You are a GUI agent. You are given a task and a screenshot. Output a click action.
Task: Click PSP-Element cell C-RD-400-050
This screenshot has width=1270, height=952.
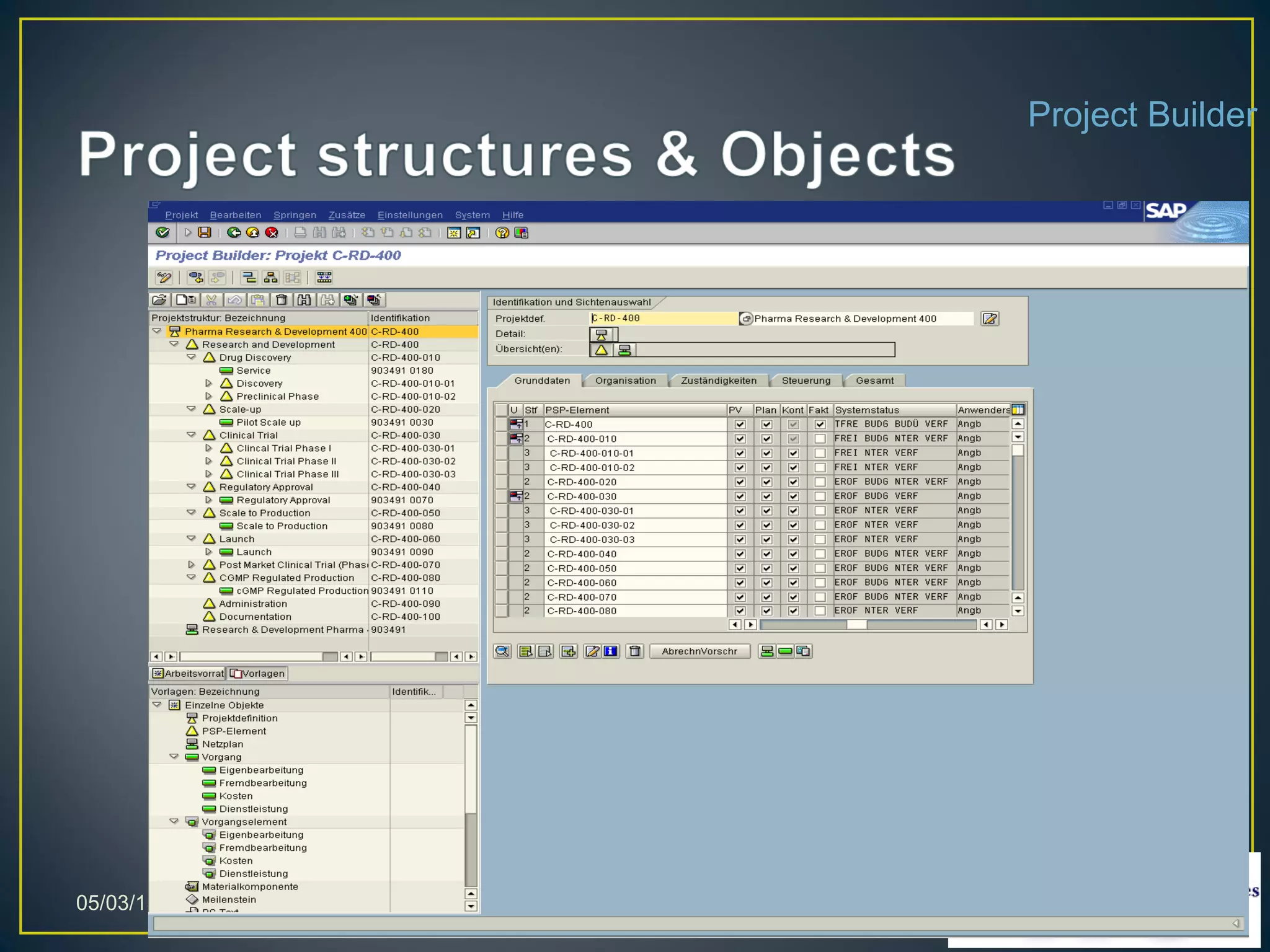point(635,568)
